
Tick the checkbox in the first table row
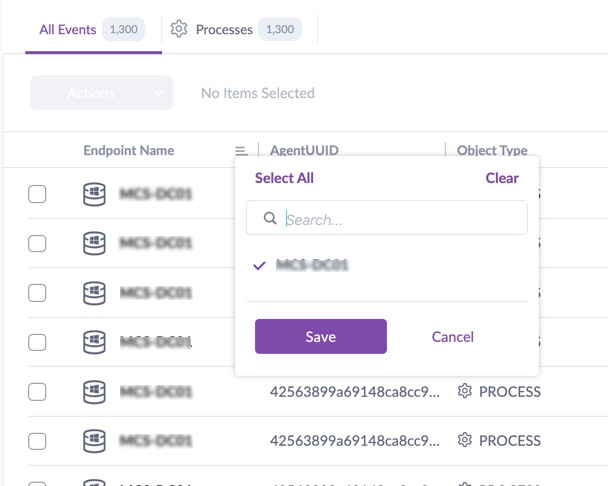click(x=37, y=194)
